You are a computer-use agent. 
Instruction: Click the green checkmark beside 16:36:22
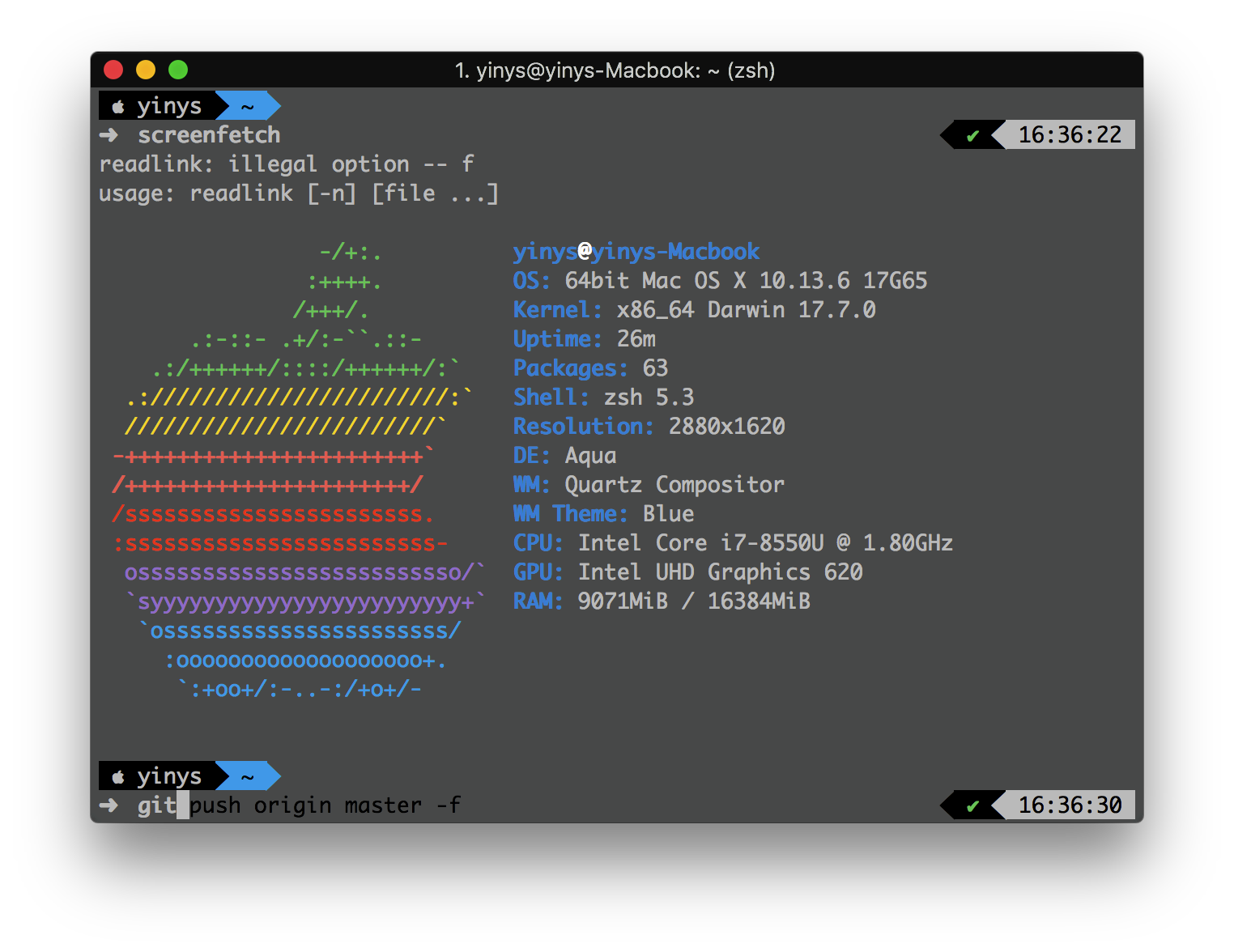point(972,136)
